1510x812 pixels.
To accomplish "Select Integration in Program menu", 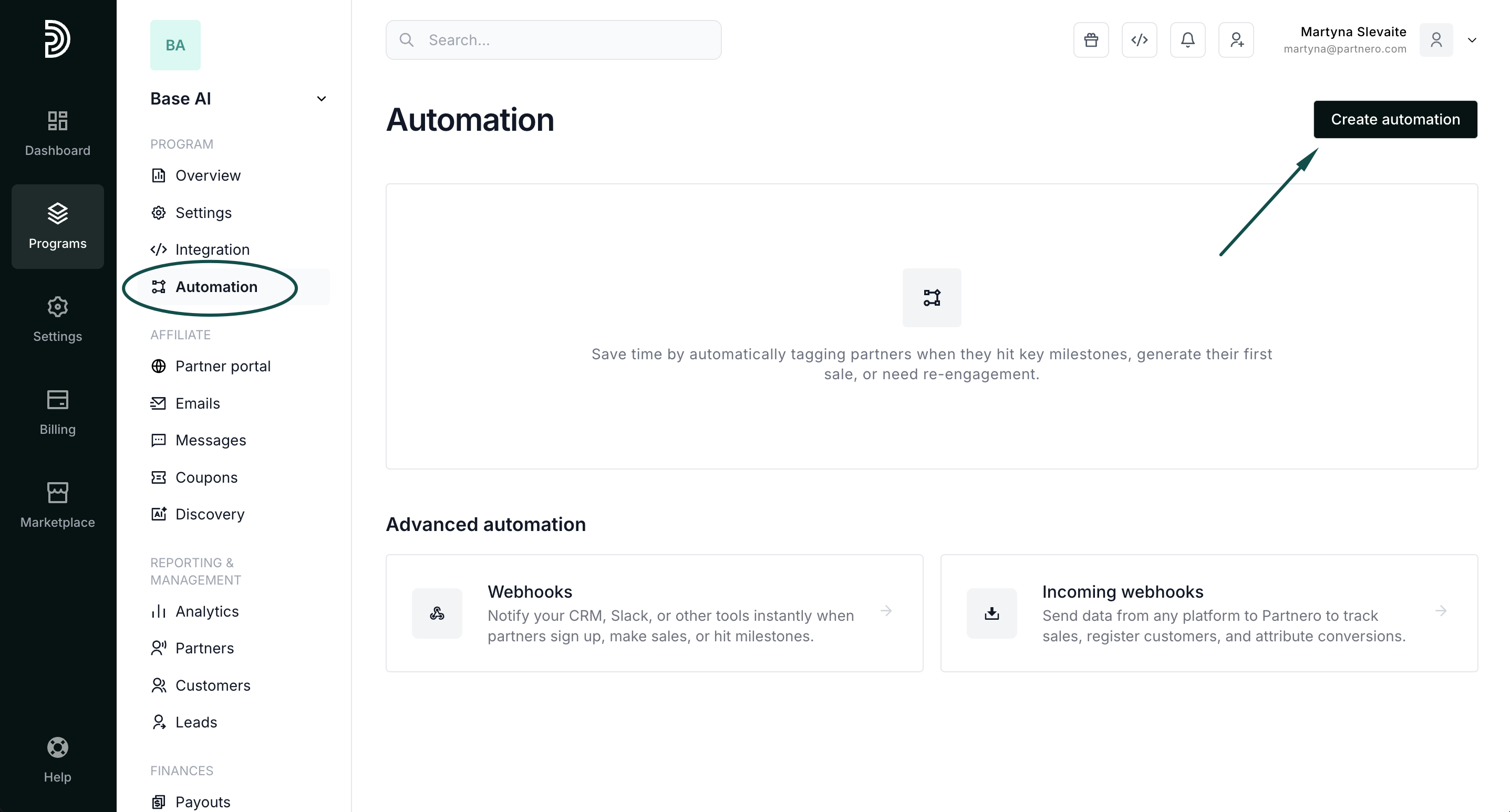I will click(x=212, y=249).
